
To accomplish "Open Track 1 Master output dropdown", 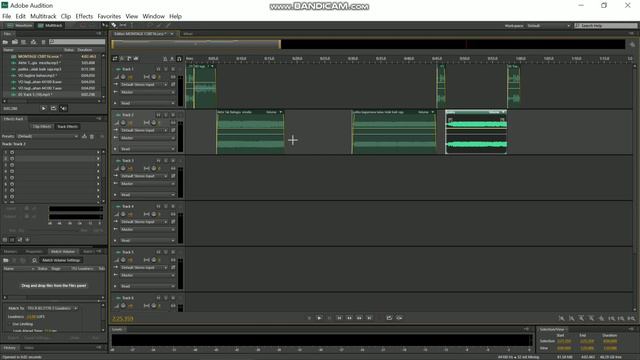I will coord(147,92).
